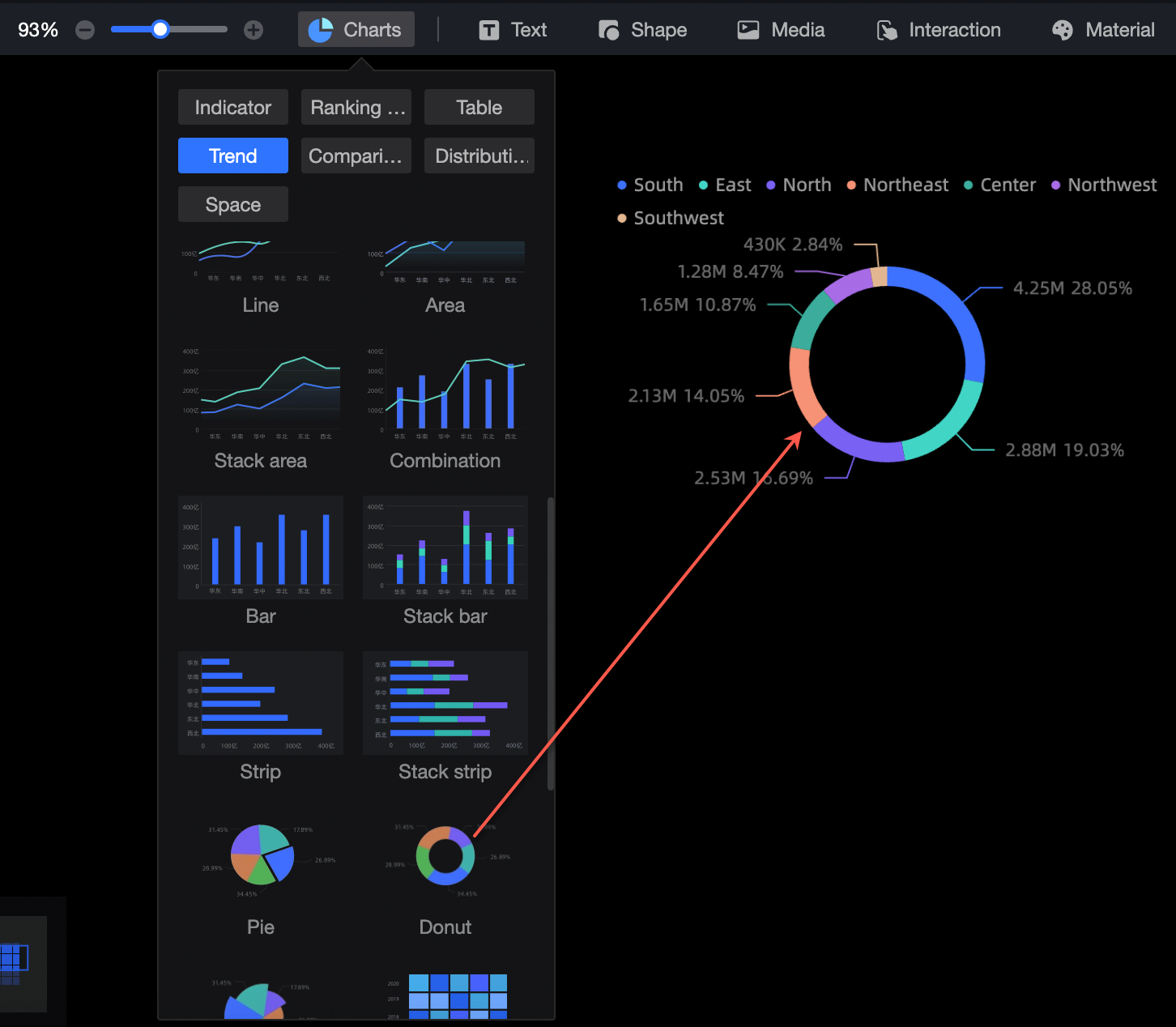
Task: Open the Shape tool icon
Action: click(608, 30)
